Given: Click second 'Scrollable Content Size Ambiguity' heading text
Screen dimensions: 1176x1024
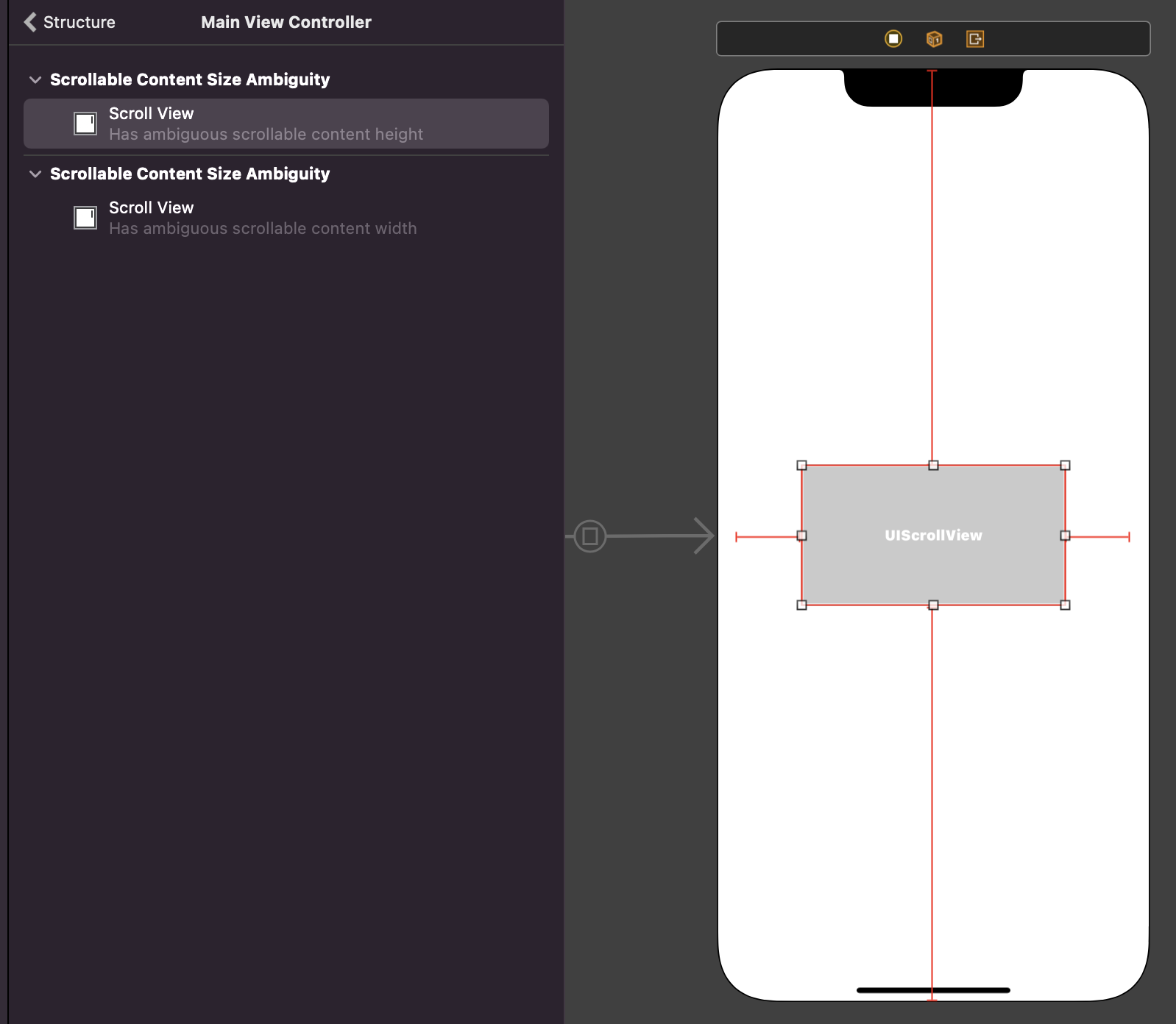Looking at the screenshot, I should pos(190,174).
